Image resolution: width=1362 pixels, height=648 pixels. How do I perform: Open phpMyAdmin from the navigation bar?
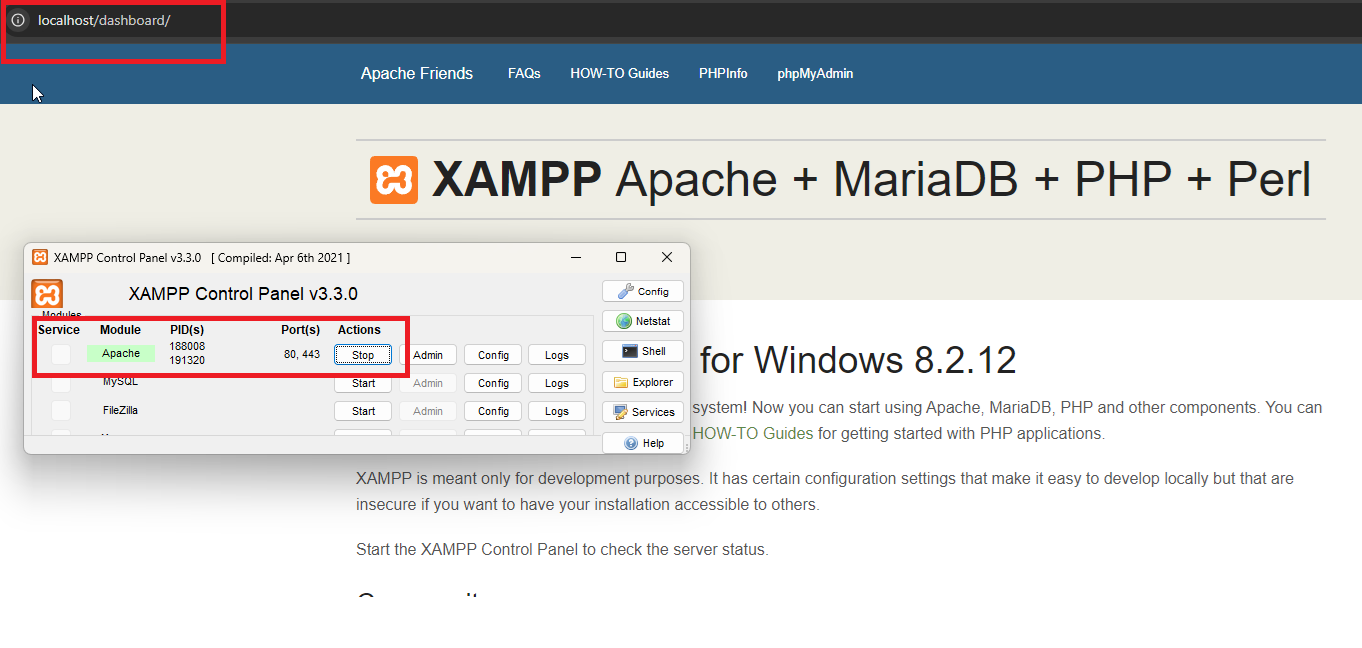click(815, 73)
